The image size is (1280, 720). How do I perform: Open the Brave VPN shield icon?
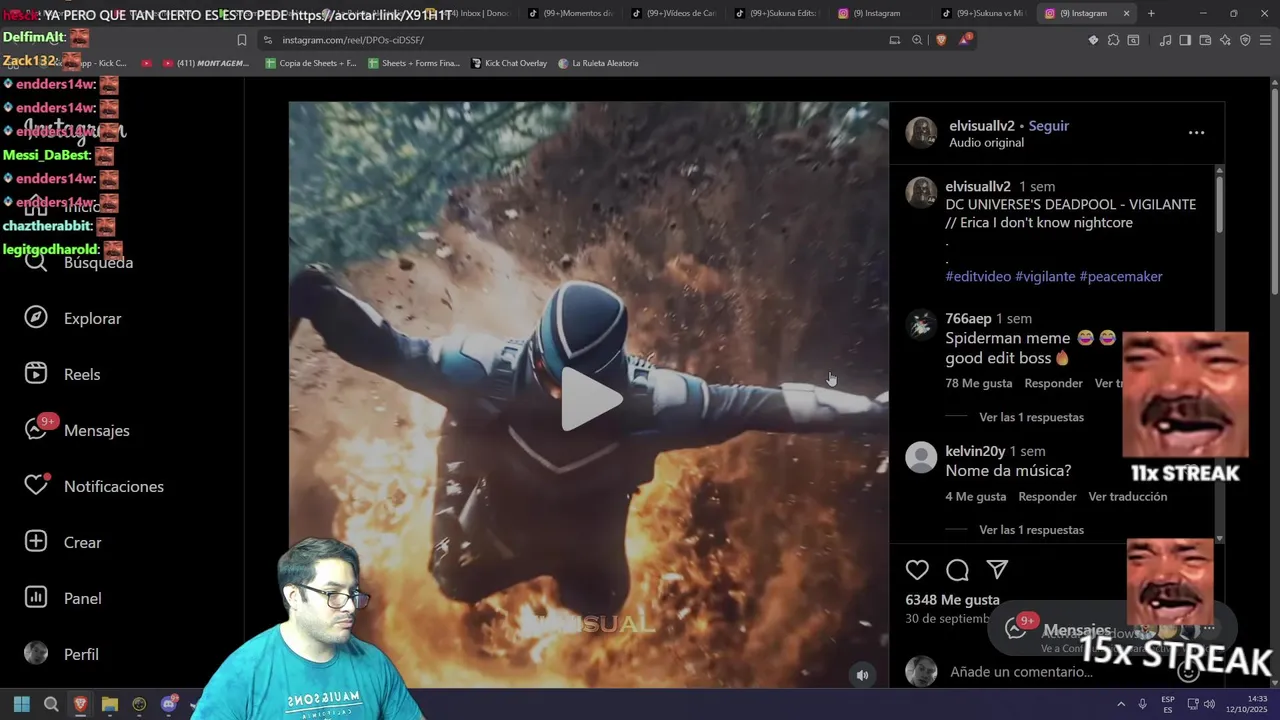coord(1245,40)
